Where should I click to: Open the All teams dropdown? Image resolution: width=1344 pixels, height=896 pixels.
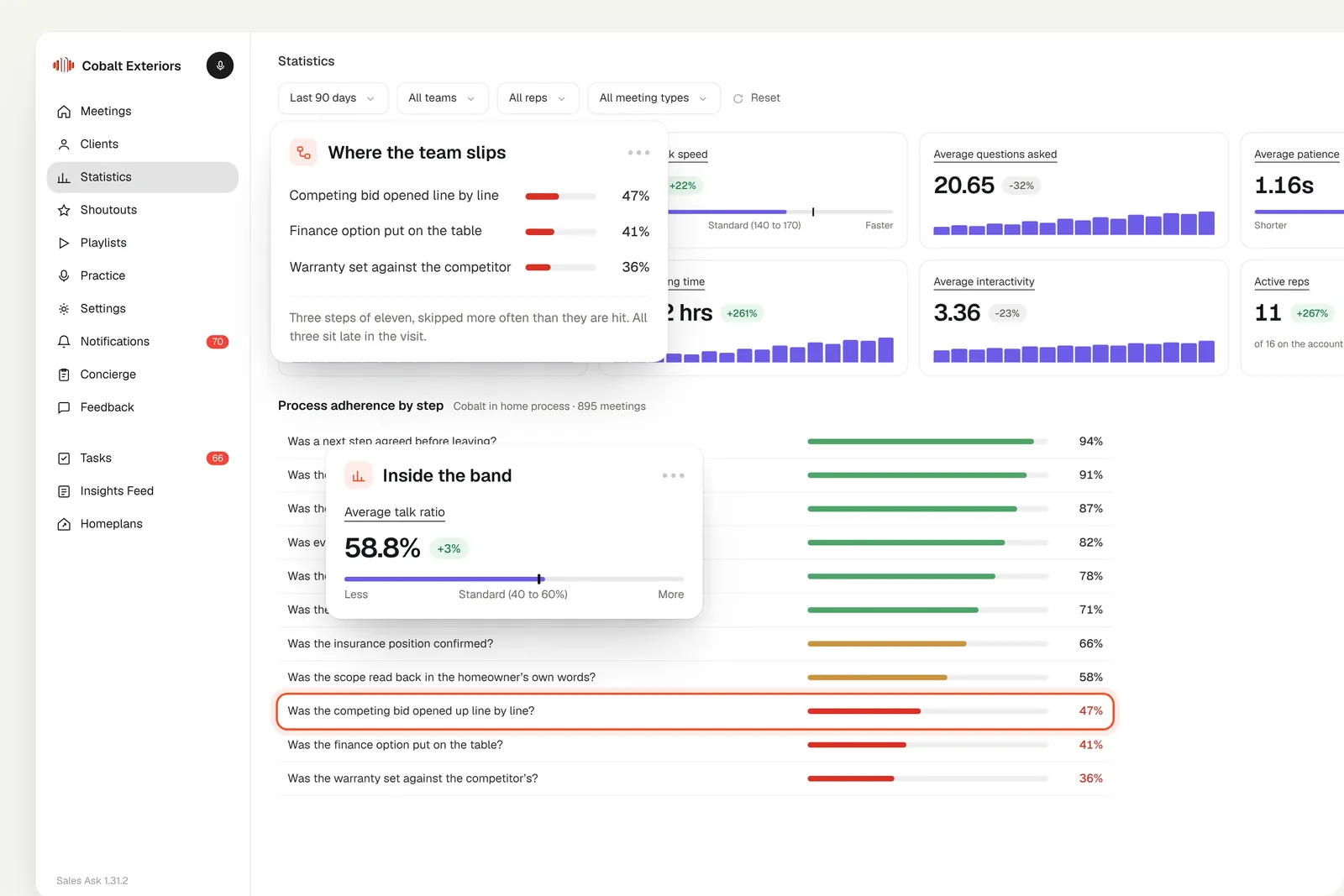click(x=443, y=98)
